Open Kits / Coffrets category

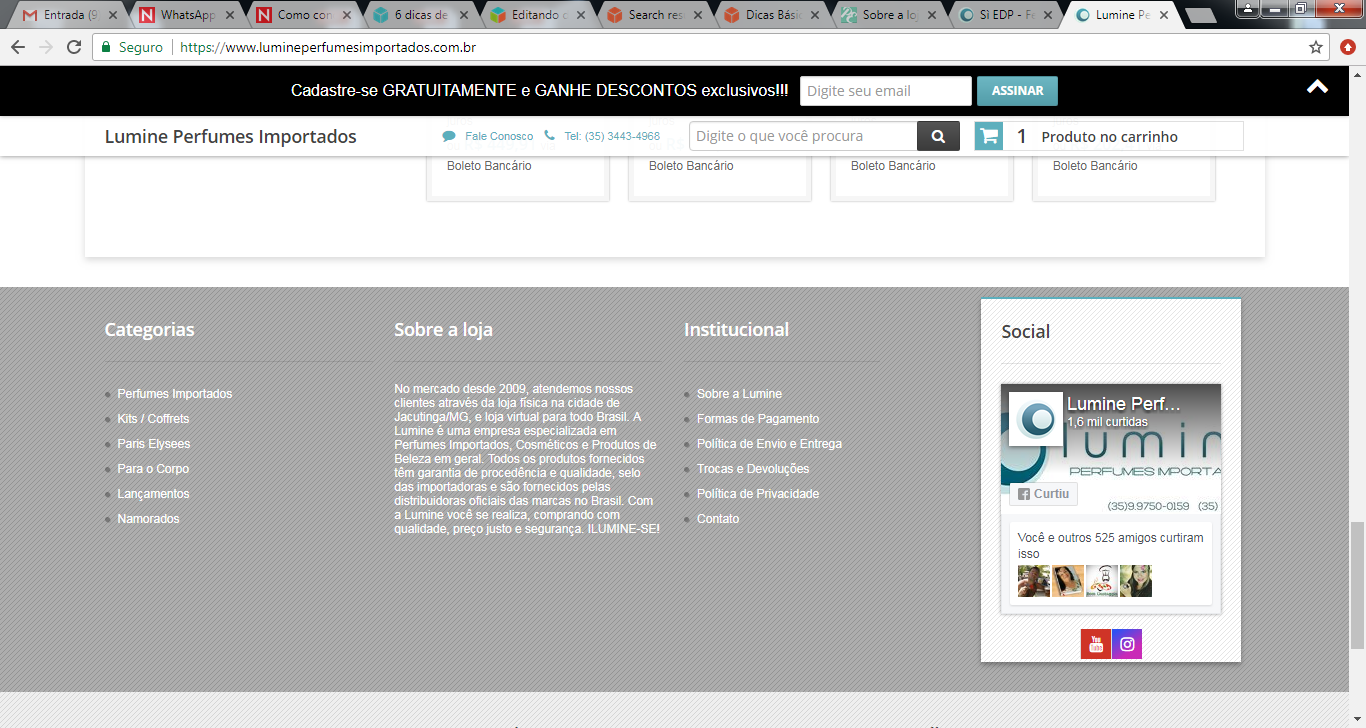(x=153, y=419)
